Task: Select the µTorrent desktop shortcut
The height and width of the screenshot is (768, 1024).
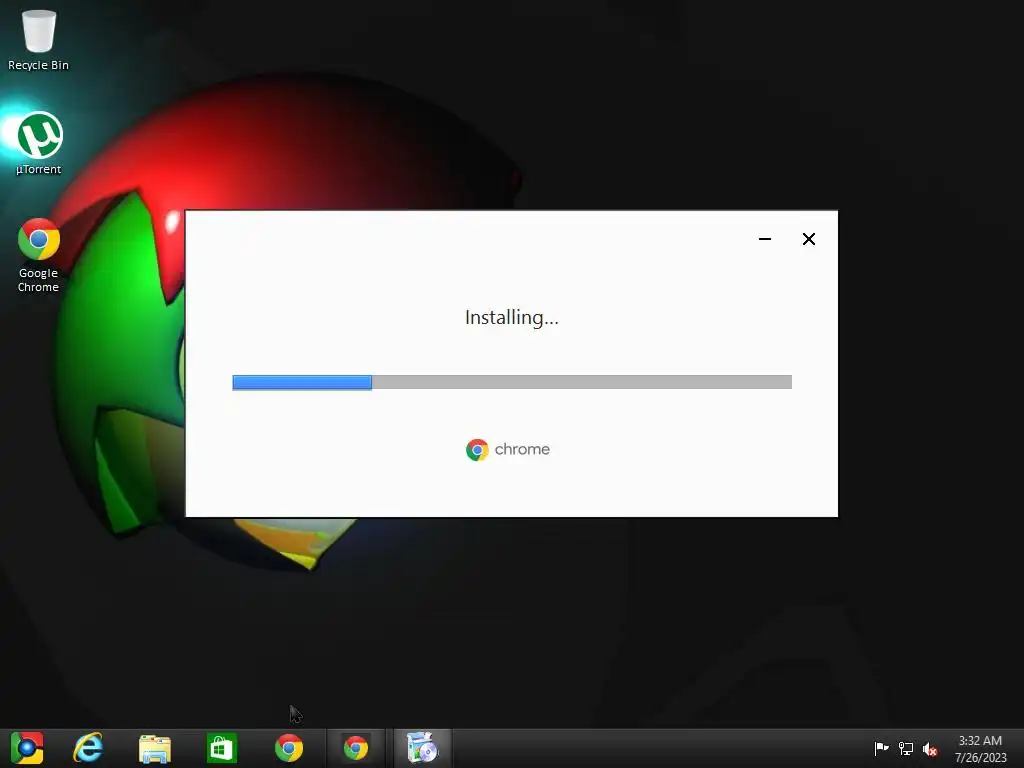Action: pos(39,144)
